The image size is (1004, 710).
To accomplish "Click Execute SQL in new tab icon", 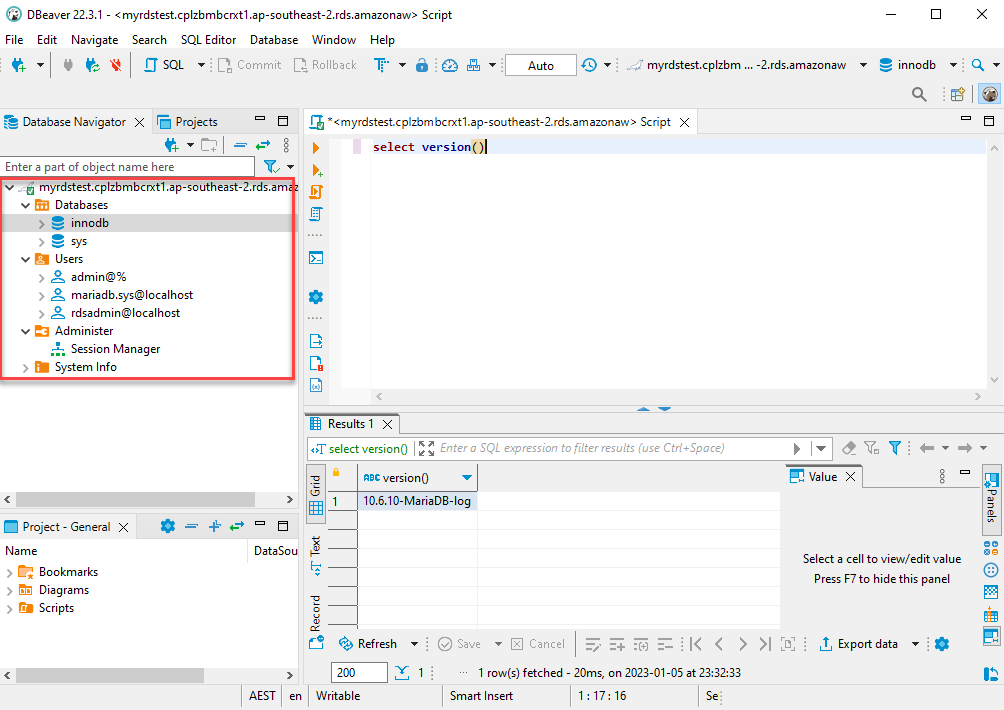I will tap(316, 170).
